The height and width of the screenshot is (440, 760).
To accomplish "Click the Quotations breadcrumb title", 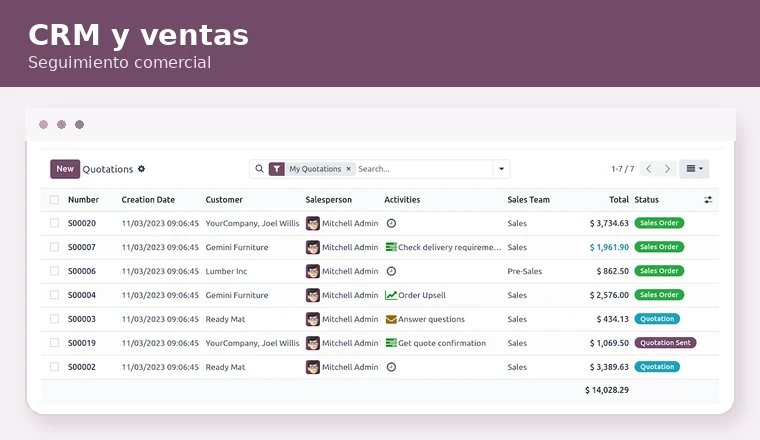I will coord(108,169).
